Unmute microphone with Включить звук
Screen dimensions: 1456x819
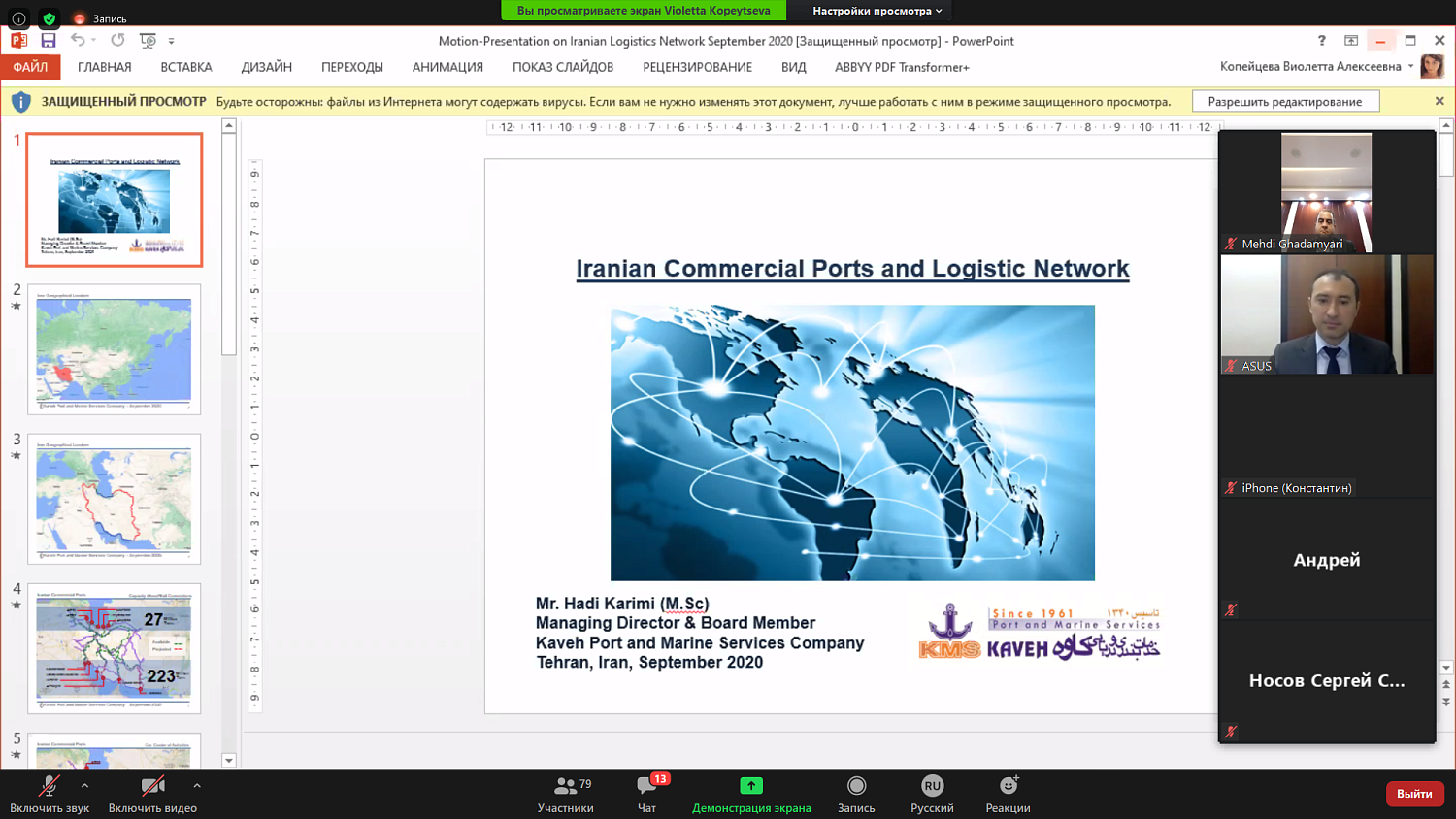tap(49, 794)
